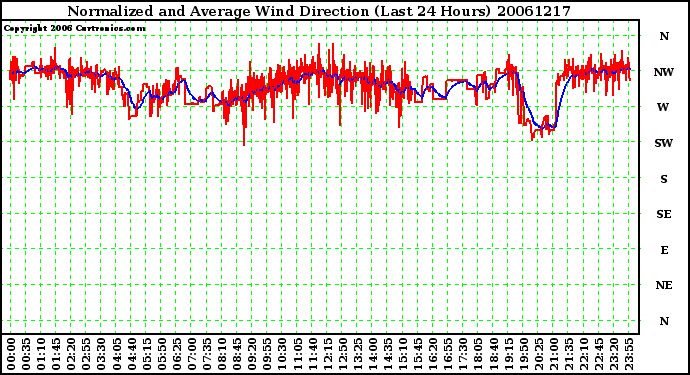The width and height of the screenshot is (690, 375).
Task: Click the 19:50 time label
Action: click(x=523, y=354)
